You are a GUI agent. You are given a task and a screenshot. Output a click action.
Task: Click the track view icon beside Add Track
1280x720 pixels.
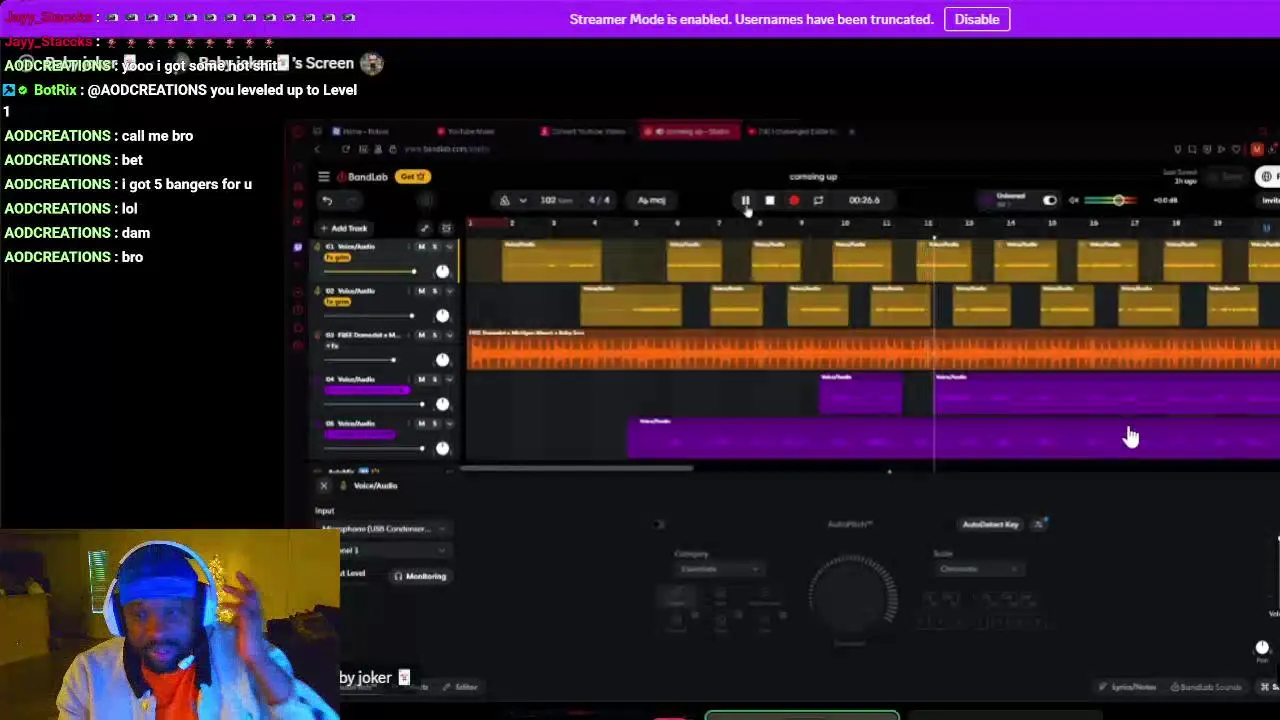tap(446, 229)
